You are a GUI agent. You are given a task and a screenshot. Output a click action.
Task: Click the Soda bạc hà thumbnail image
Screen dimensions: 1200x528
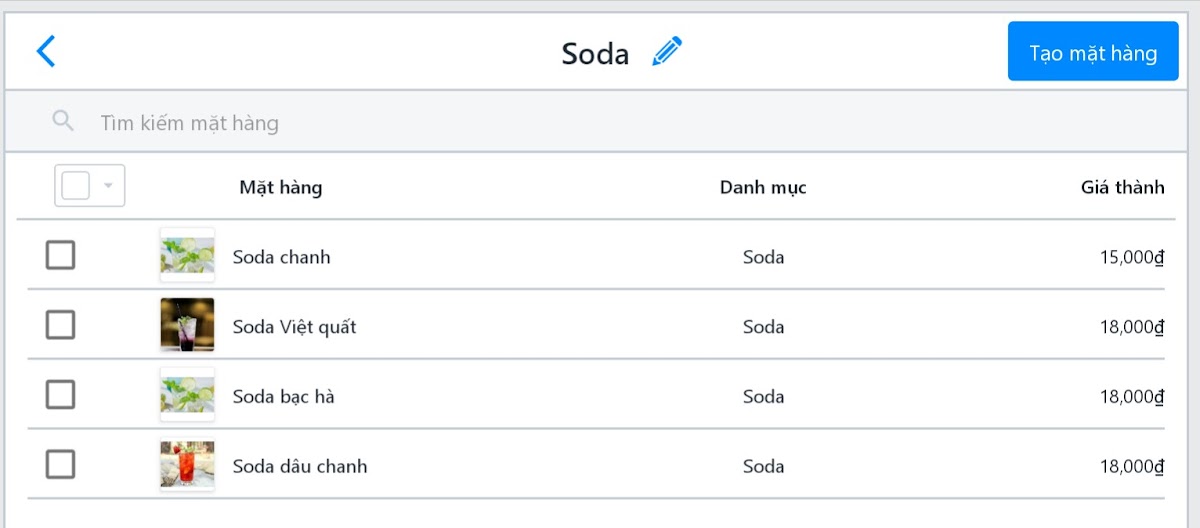click(x=187, y=396)
